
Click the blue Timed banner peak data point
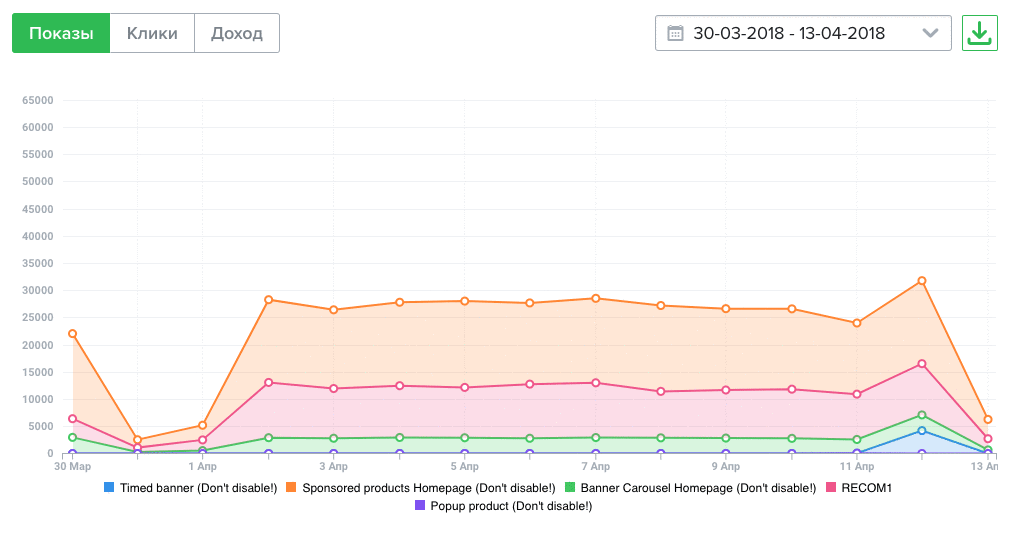[922, 431]
